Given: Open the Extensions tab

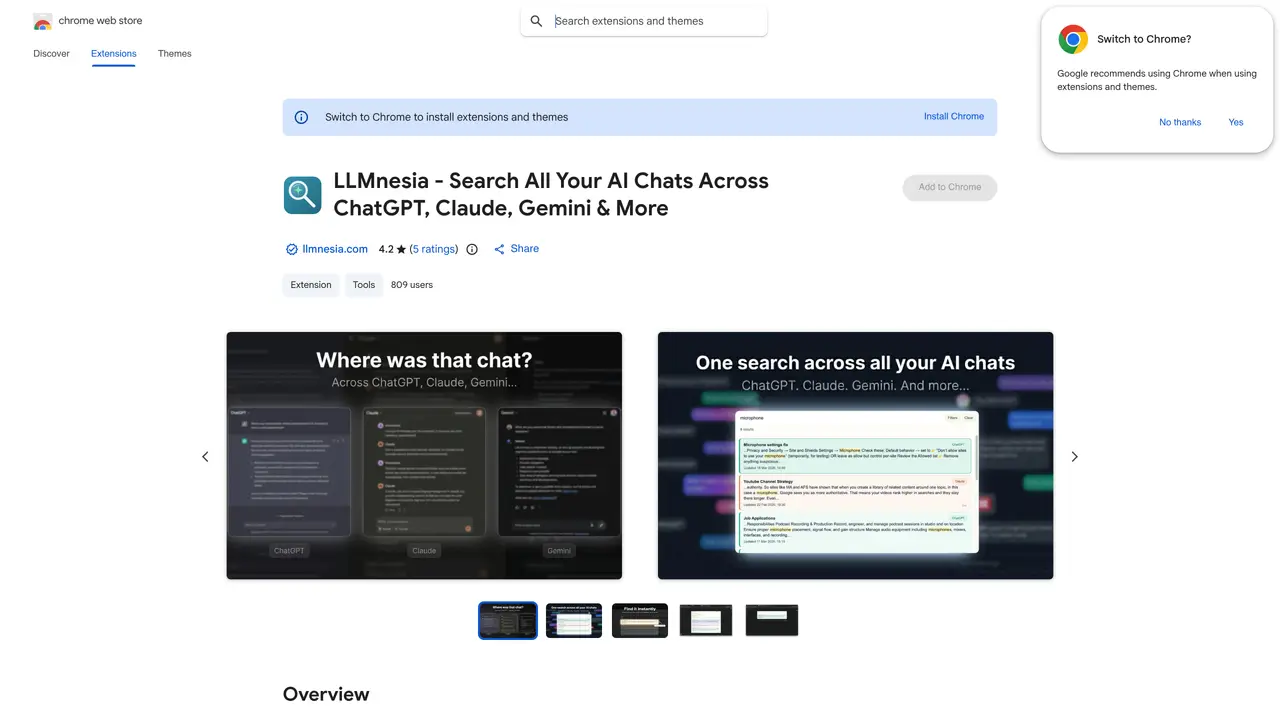Looking at the screenshot, I should [x=113, y=54].
